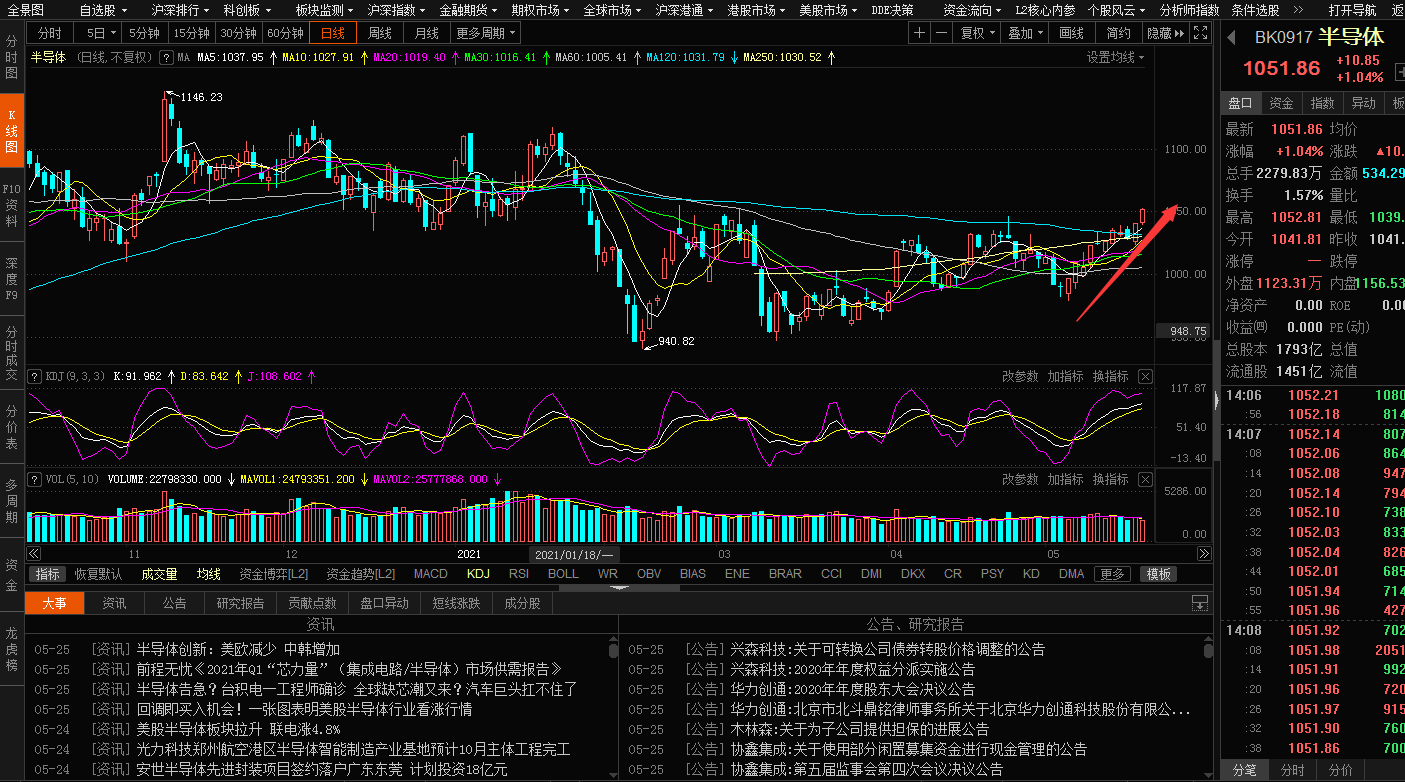Select K线图 in left sidebar
Image resolution: width=1405 pixels, height=782 pixels.
[11, 131]
